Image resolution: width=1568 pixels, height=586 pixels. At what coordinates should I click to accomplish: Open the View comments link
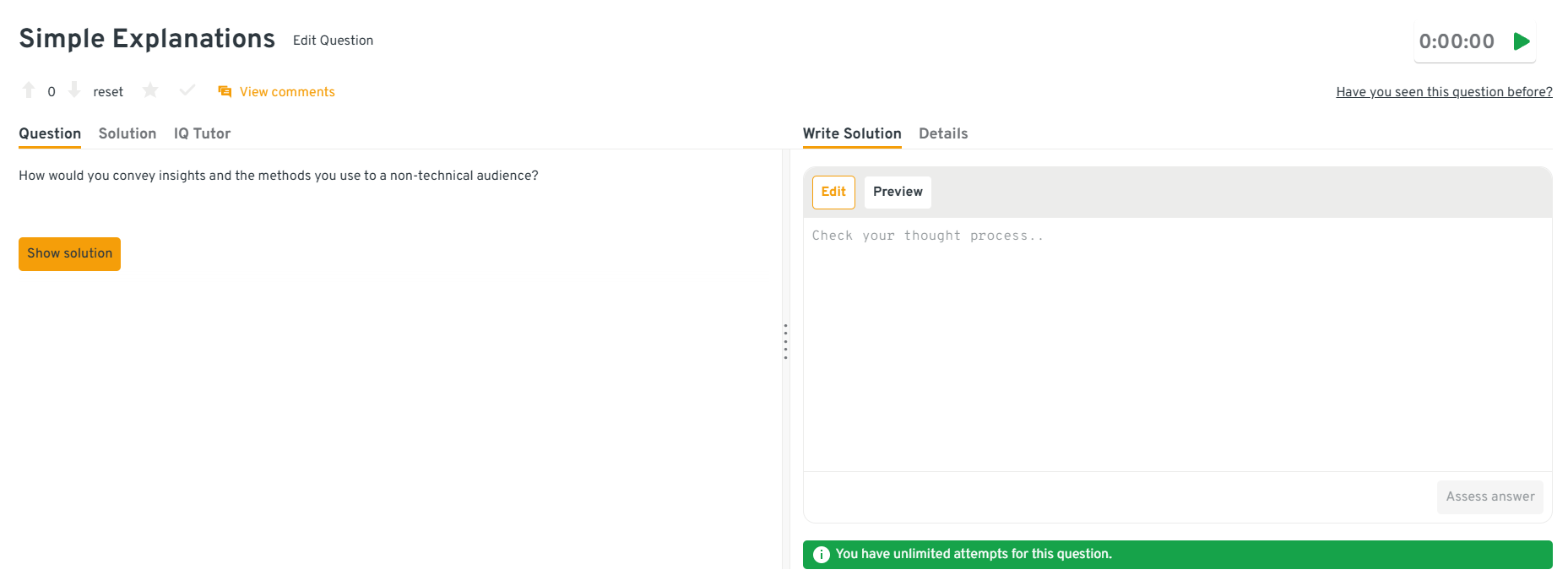click(x=287, y=92)
